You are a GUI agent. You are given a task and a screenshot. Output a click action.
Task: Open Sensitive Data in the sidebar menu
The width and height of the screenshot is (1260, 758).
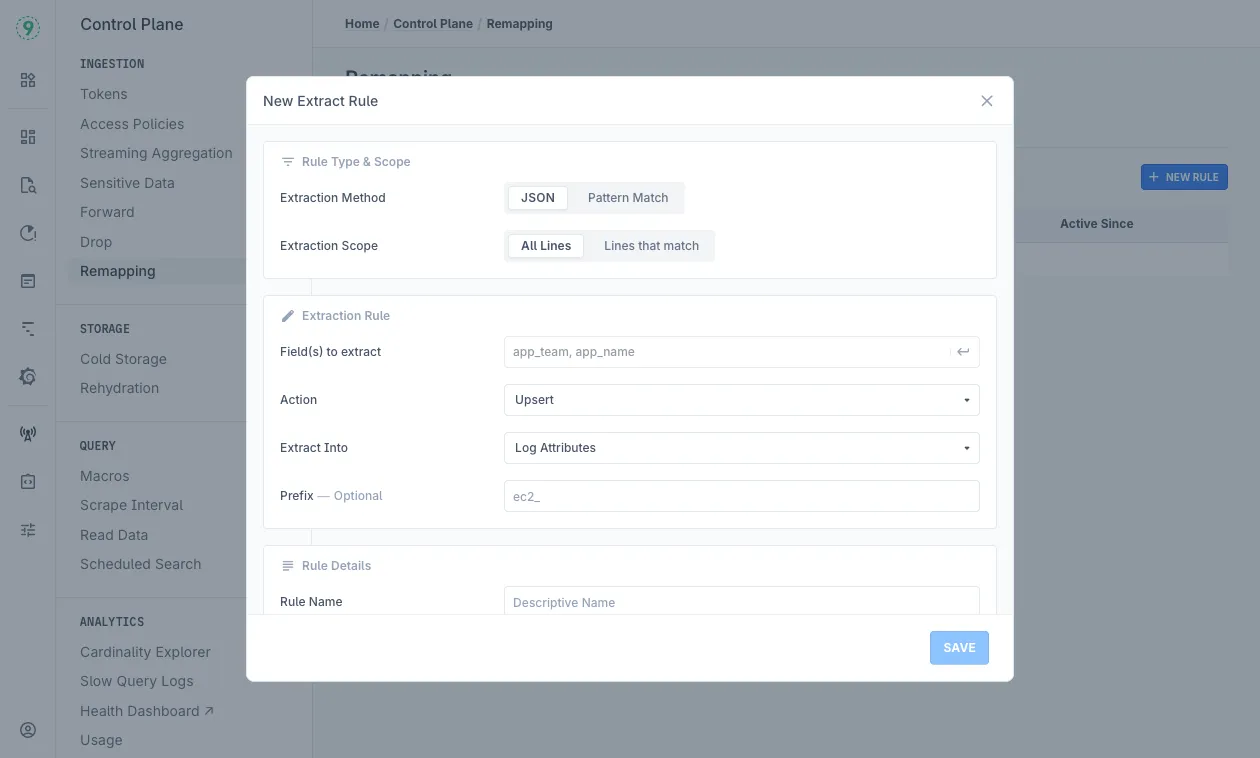pyautogui.click(x=127, y=183)
